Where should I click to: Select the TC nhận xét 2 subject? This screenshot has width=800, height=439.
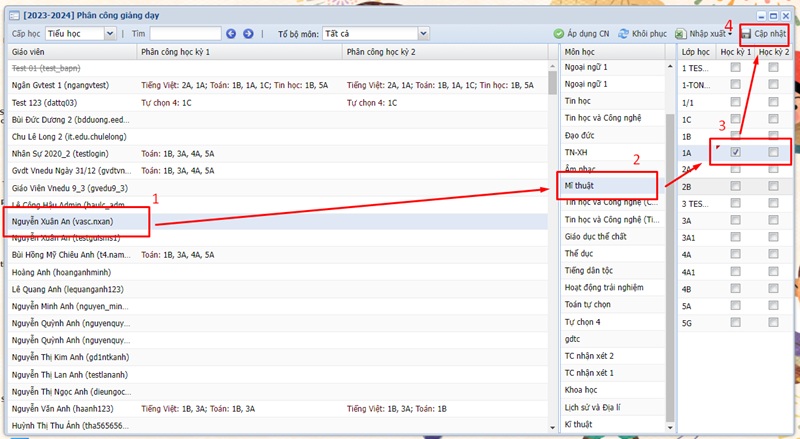(589, 356)
